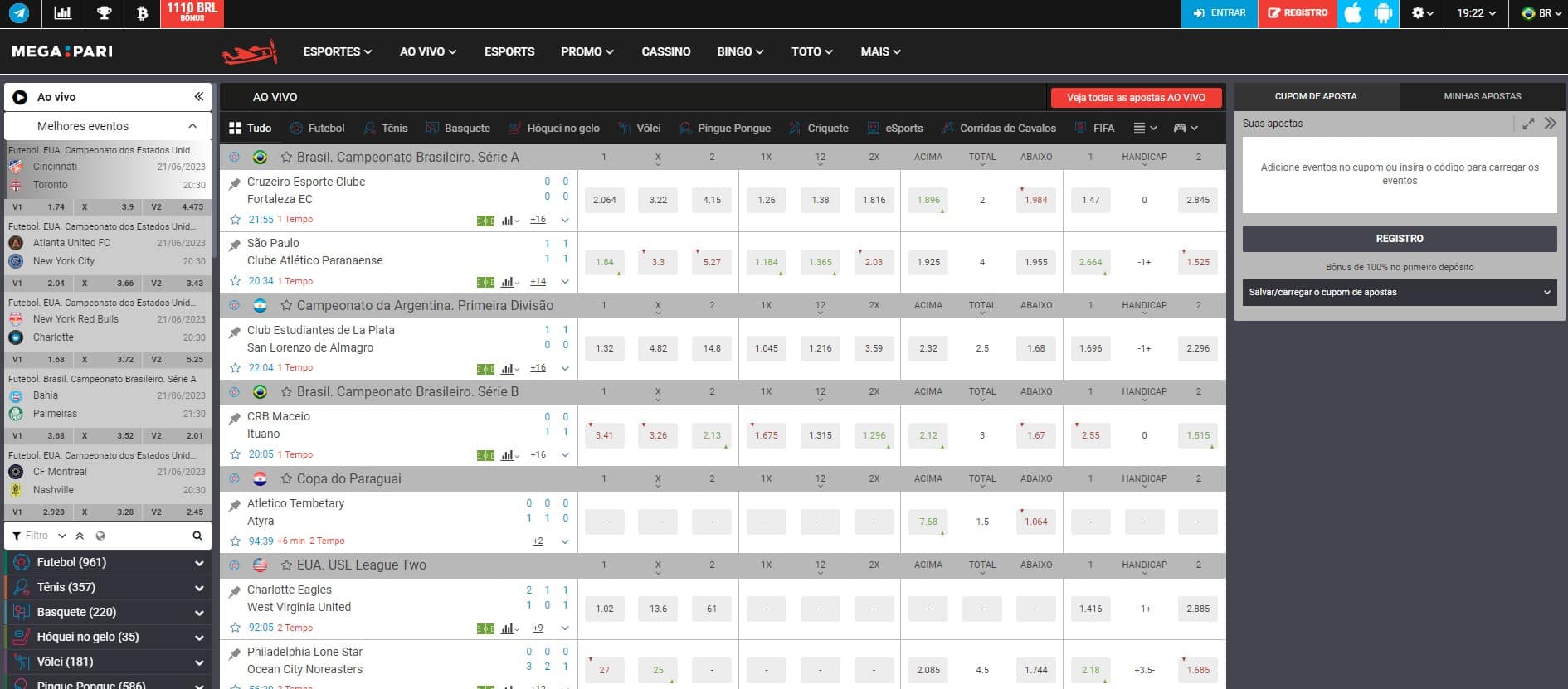1568x689 pixels.
Task: Open the more sports list dropdown
Action: point(1145,128)
